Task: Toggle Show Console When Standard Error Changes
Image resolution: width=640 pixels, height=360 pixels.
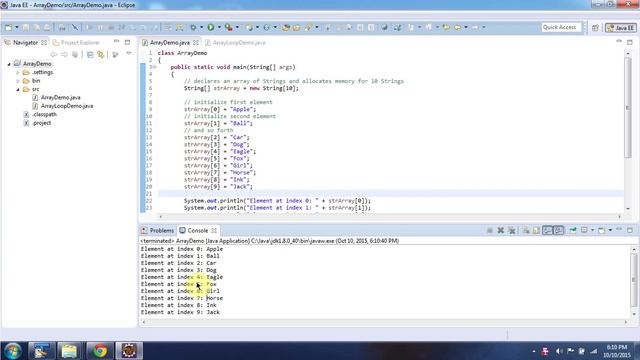Action: [559, 230]
